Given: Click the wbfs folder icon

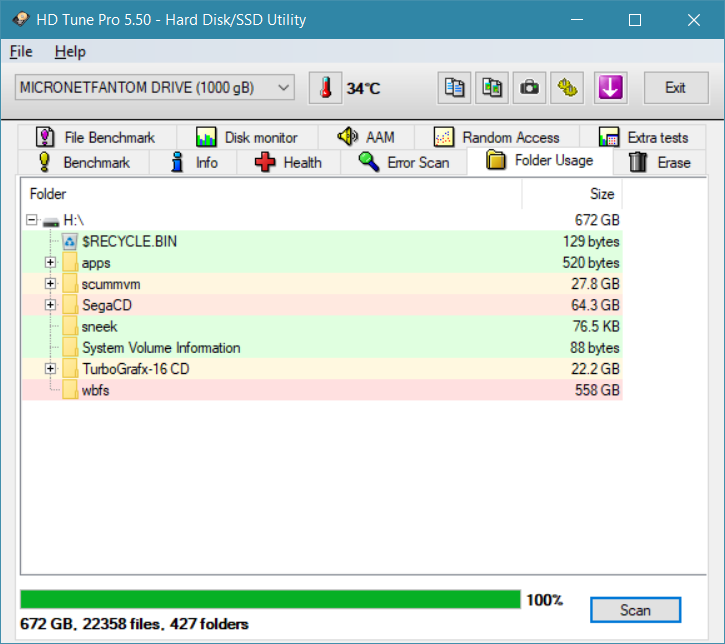Looking at the screenshot, I should coord(70,390).
